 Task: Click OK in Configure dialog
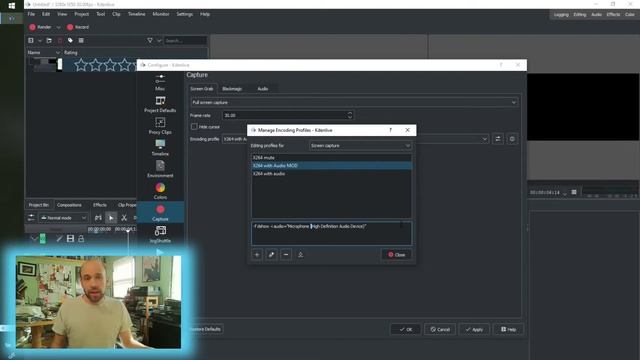[x=405, y=329]
